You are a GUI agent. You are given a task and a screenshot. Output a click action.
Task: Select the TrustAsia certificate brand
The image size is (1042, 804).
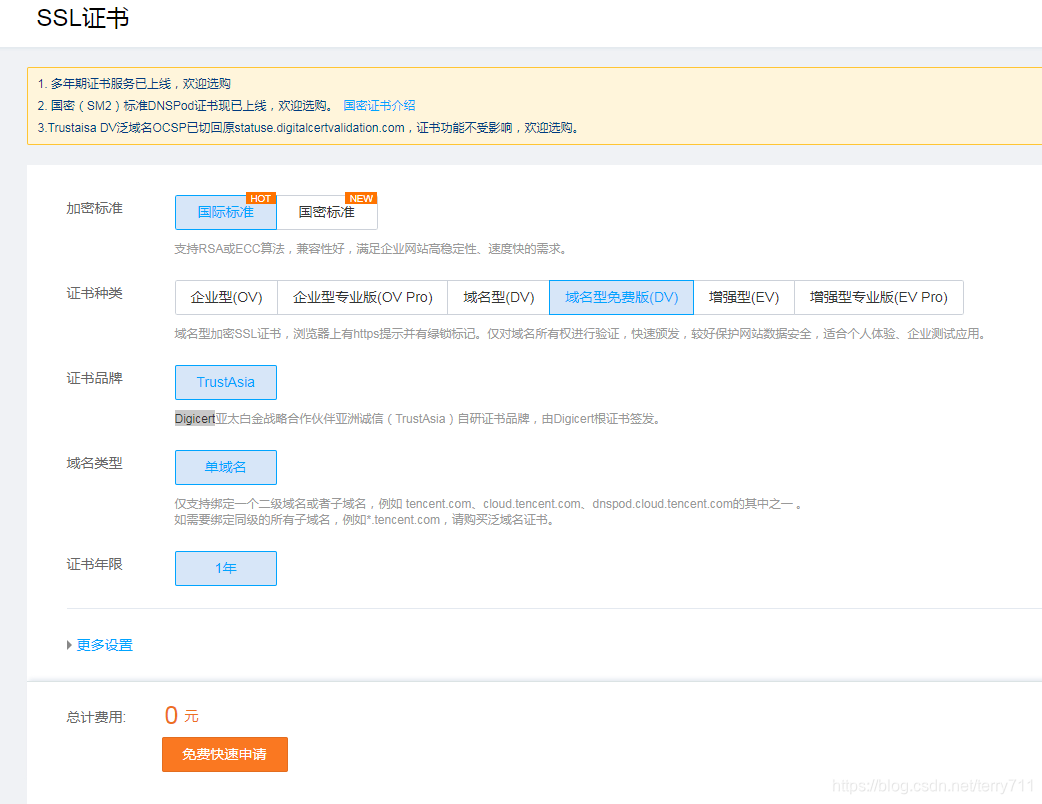(225, 382)
